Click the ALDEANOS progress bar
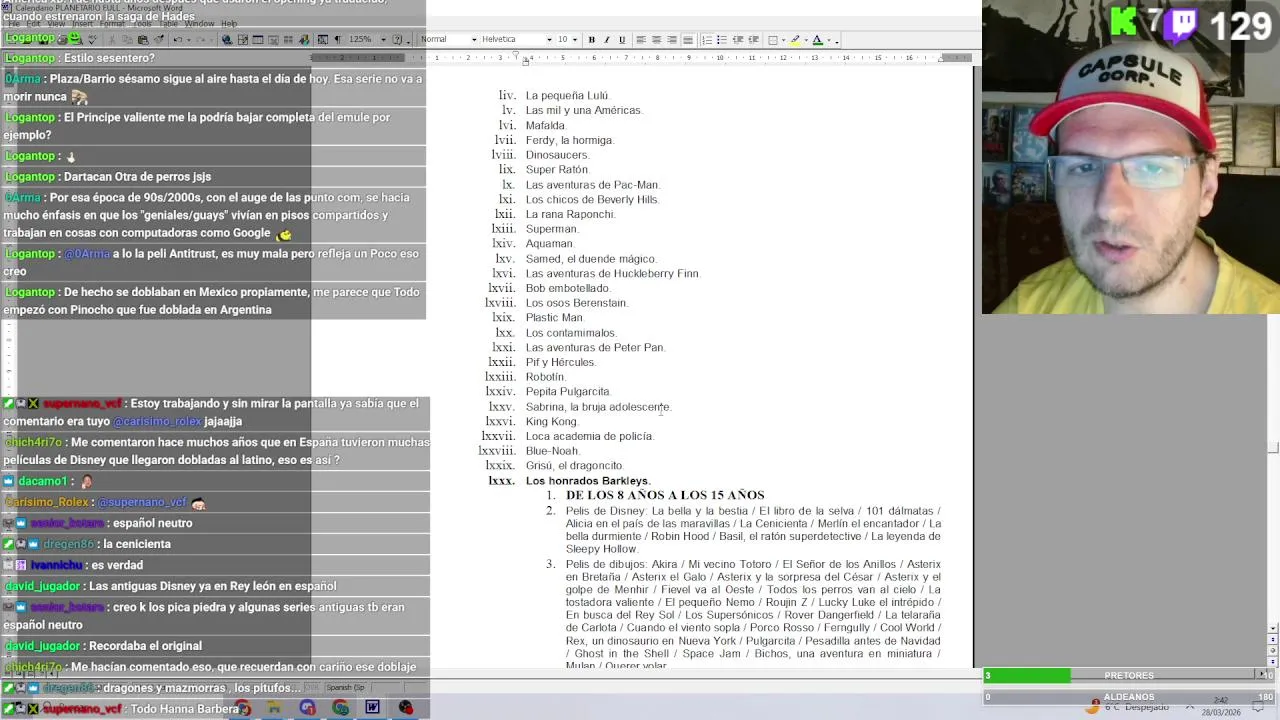1280x720 pixels. coord(1129,697)
